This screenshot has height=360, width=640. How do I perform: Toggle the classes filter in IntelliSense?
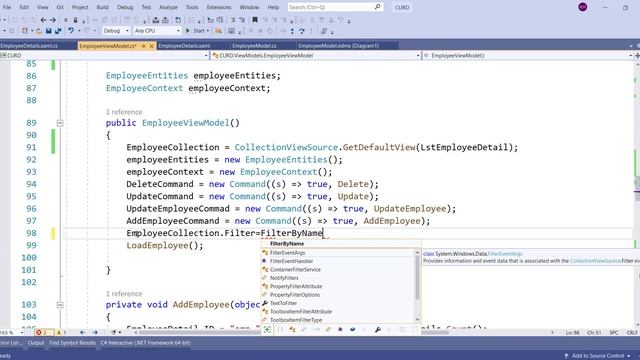[292, 329]
